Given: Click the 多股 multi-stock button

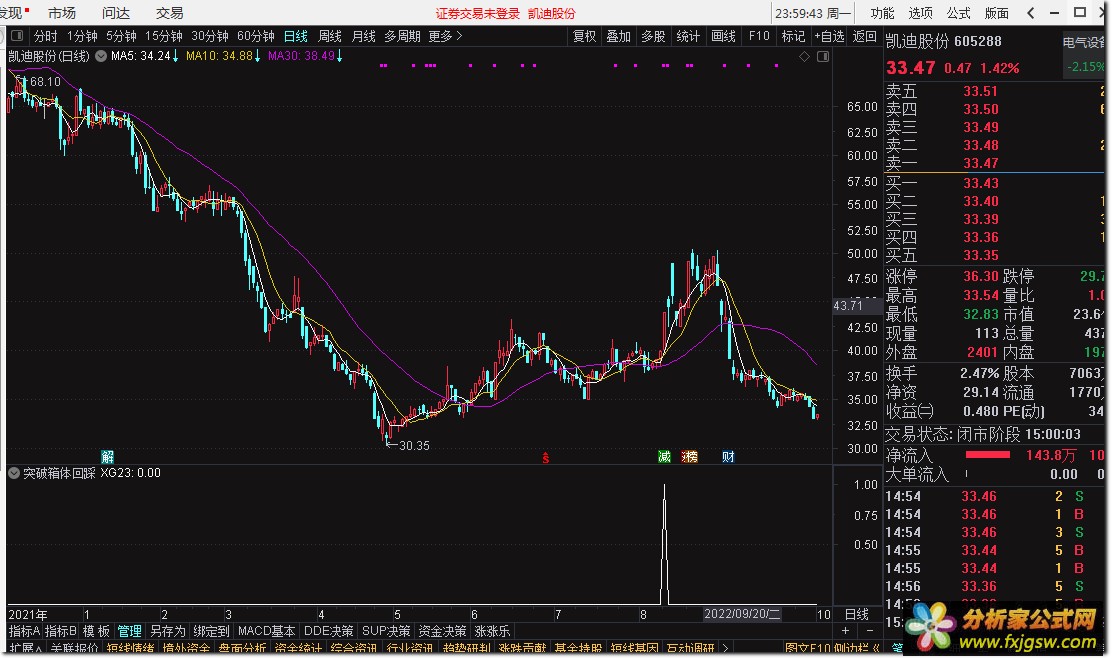Looking at the screenshot, I should [653, 36].
